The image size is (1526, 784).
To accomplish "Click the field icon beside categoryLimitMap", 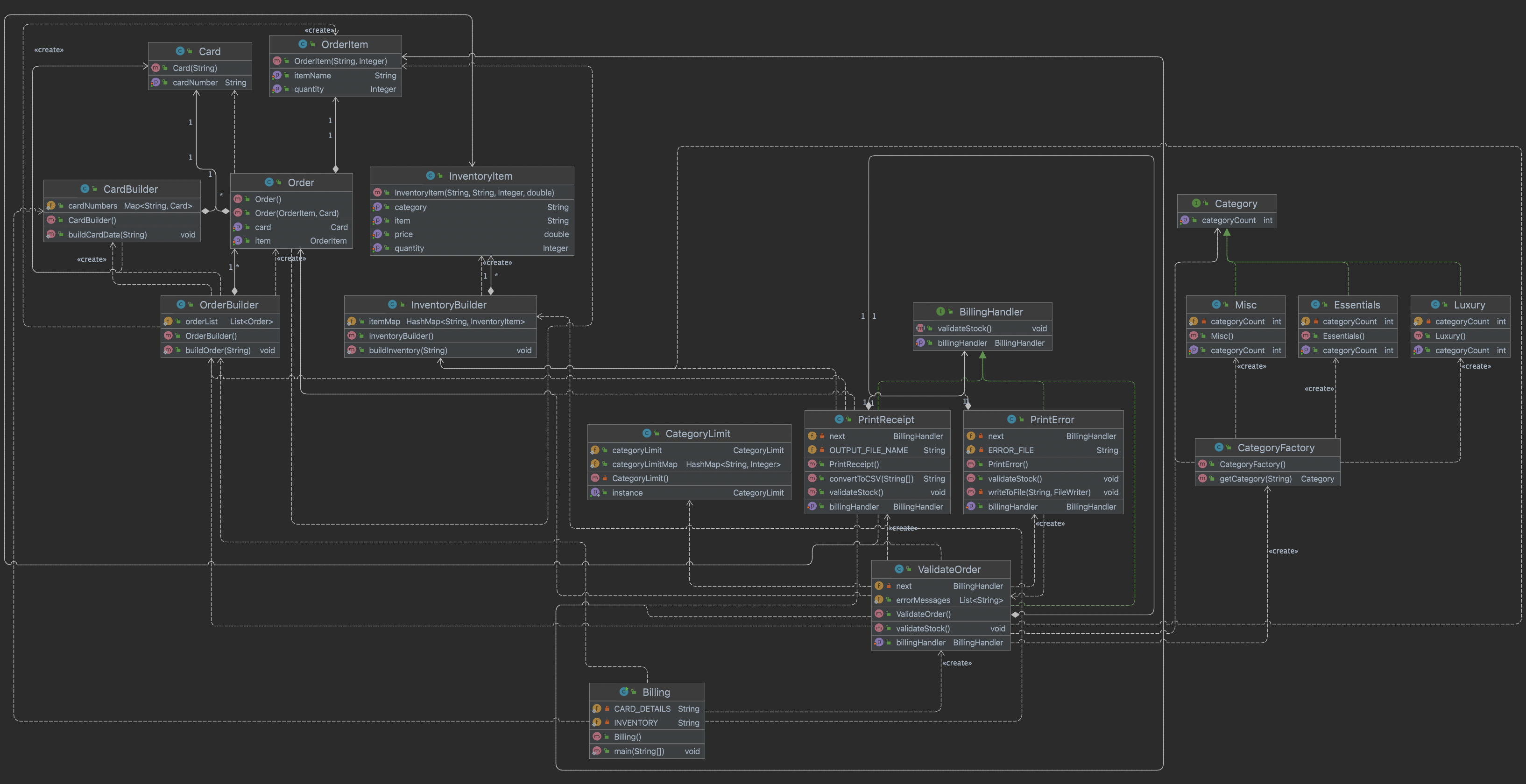I will pyautogui.click(x=595, y=464).
